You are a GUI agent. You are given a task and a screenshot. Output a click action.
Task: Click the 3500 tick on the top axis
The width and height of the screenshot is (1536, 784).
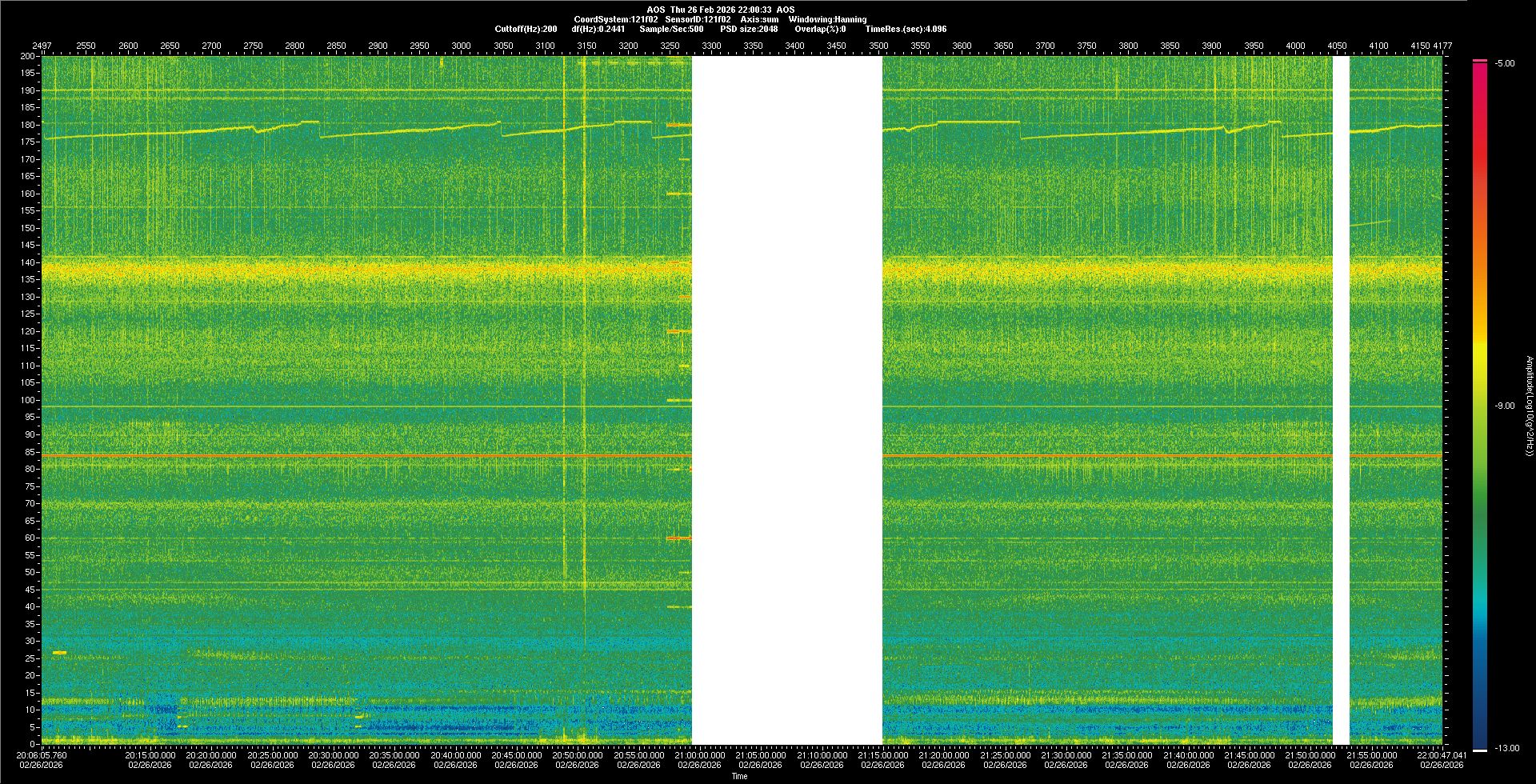coord(878,46)
